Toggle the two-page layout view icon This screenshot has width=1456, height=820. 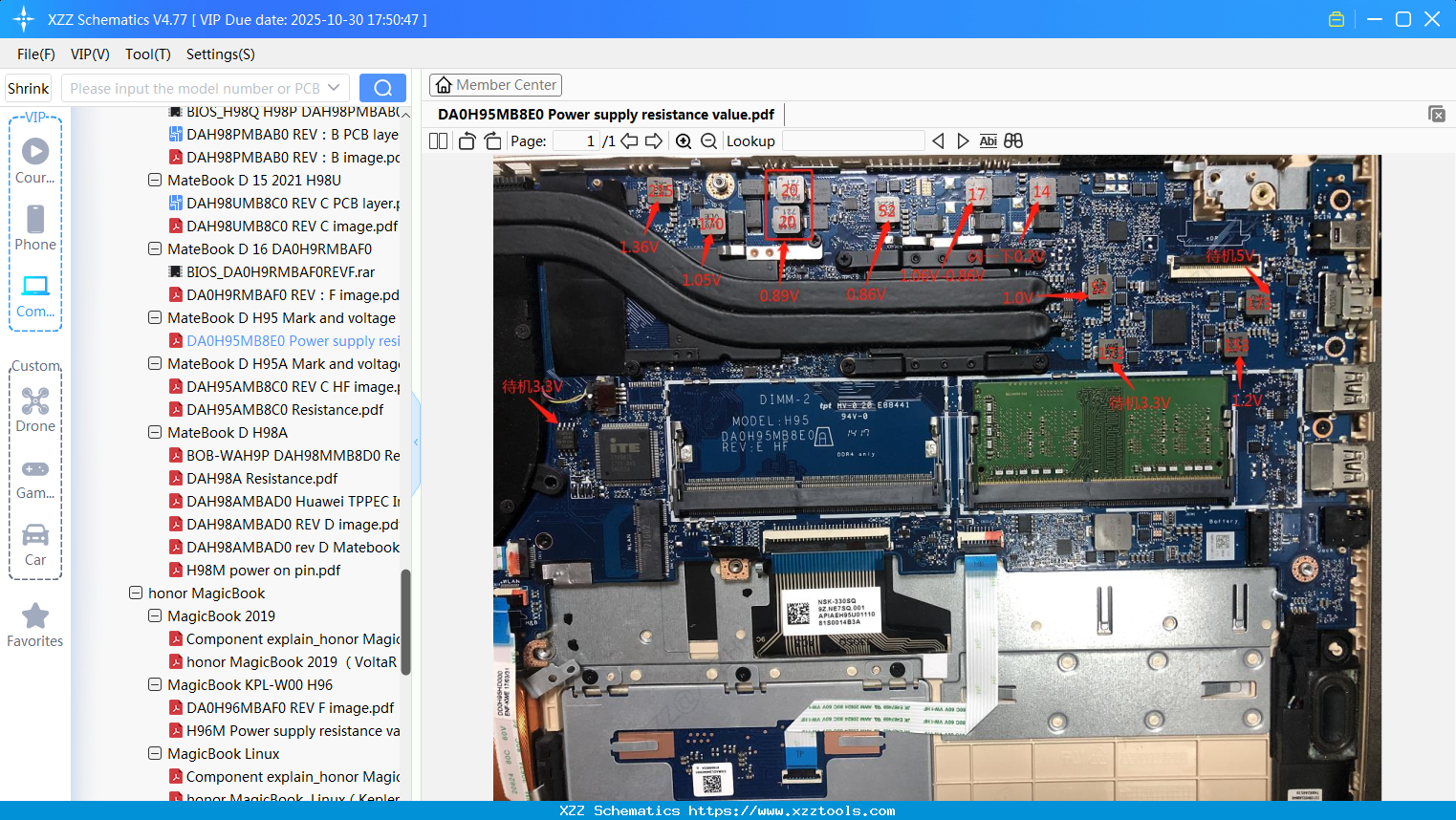[439, 141]
